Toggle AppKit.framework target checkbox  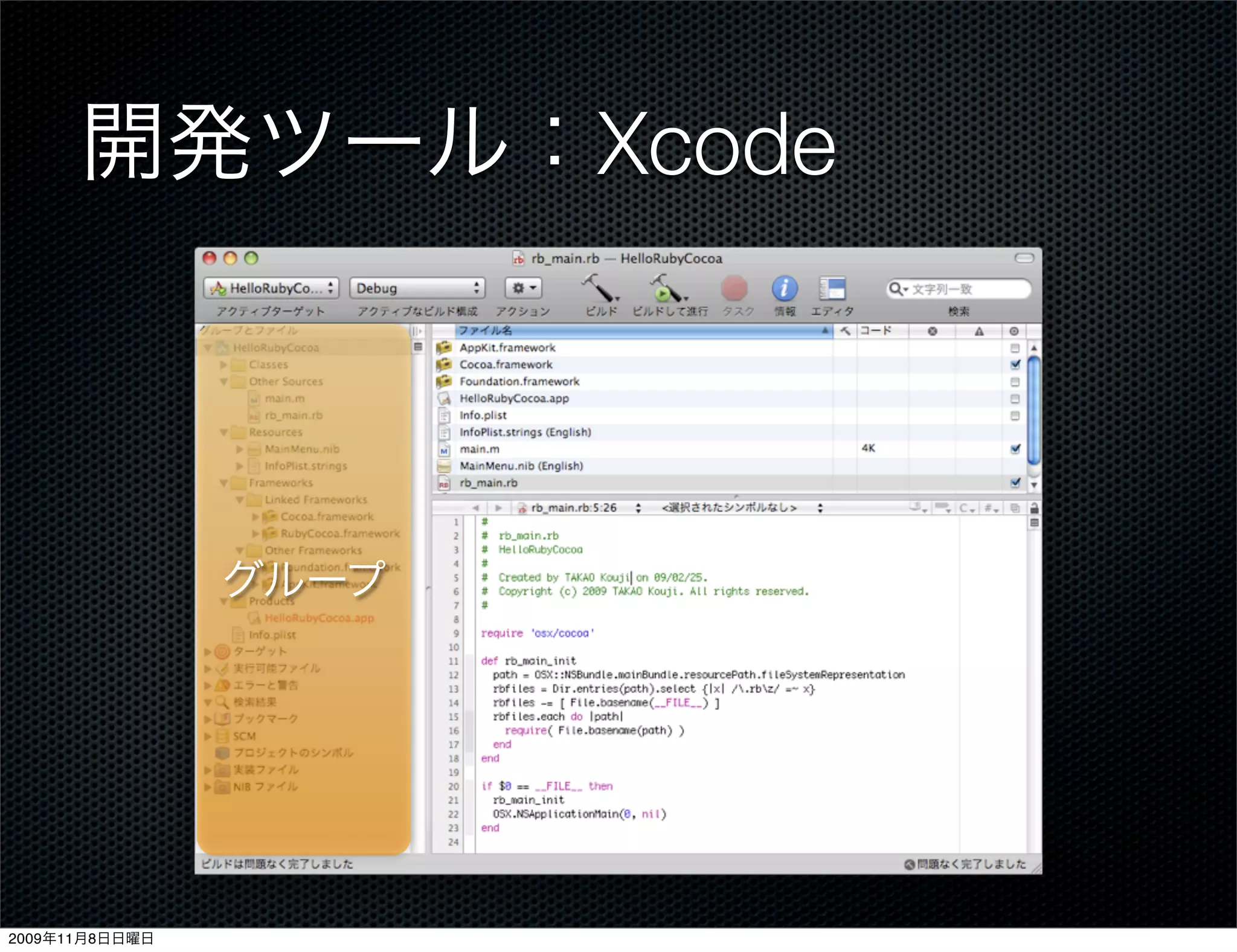click(1015, 348)
